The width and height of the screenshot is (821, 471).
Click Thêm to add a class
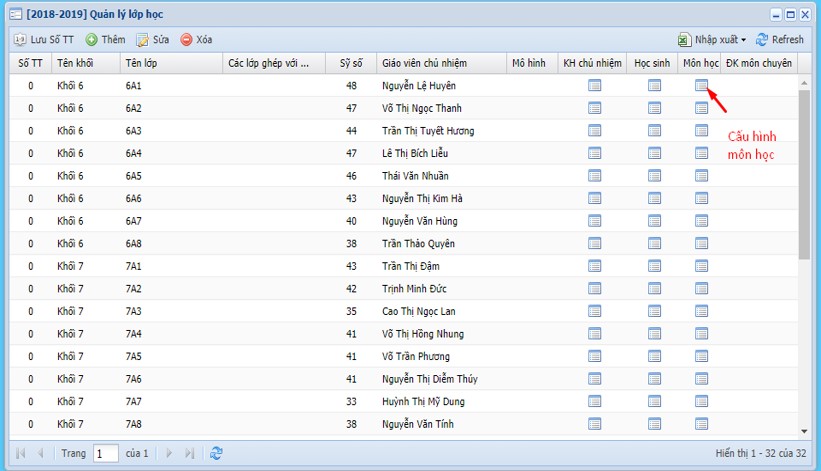[105, 39]
